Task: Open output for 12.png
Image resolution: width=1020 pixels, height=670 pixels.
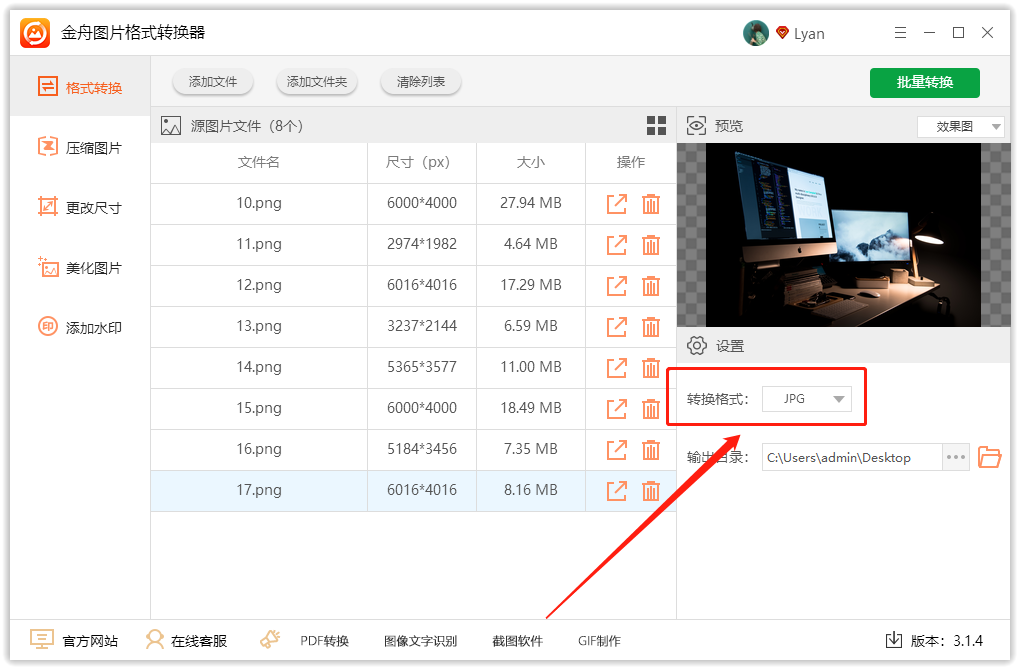Action: point(616,286)
